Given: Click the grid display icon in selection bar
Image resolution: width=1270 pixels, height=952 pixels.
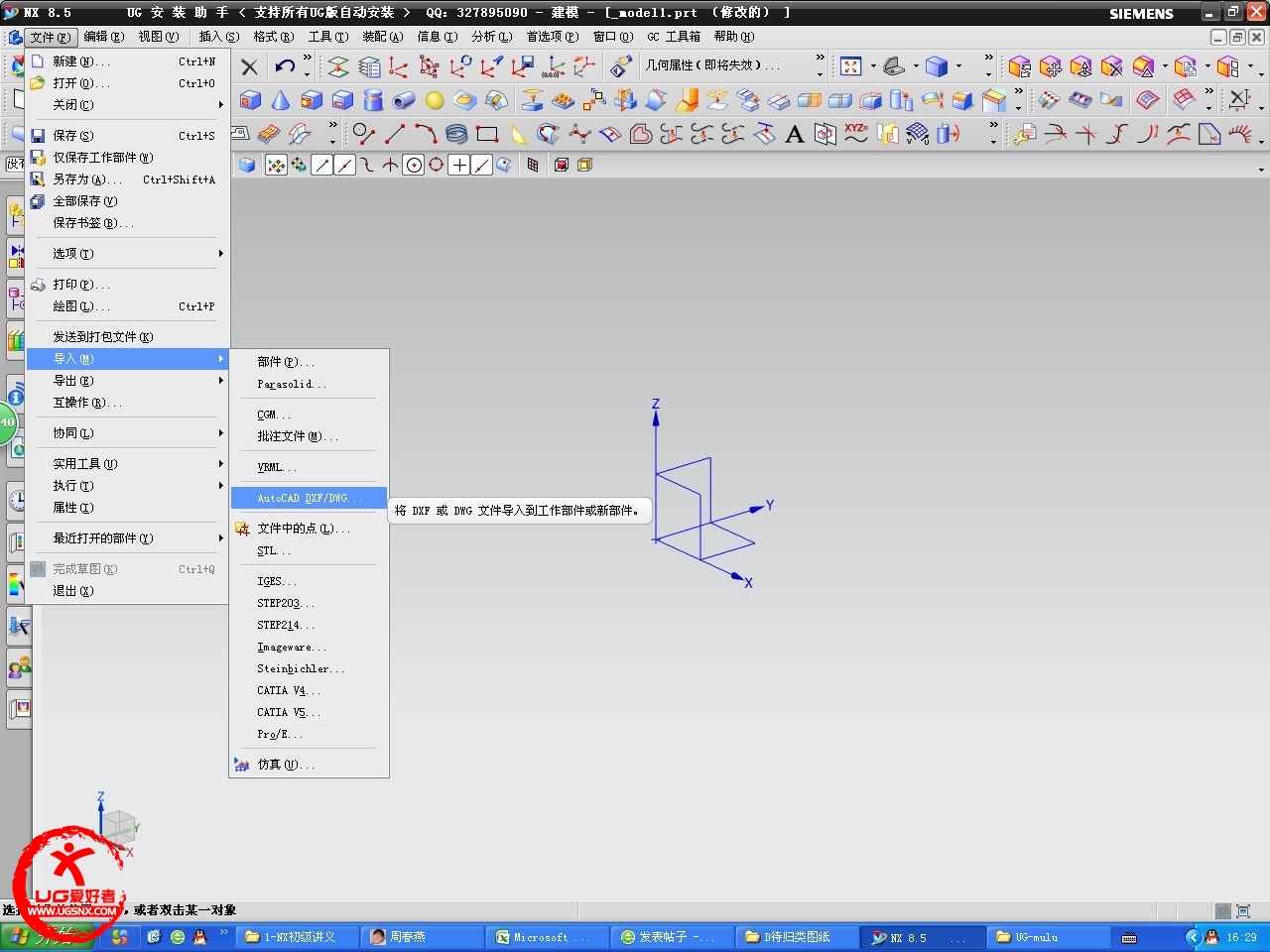Looking at the screenshot, I should tap(533, 165).
